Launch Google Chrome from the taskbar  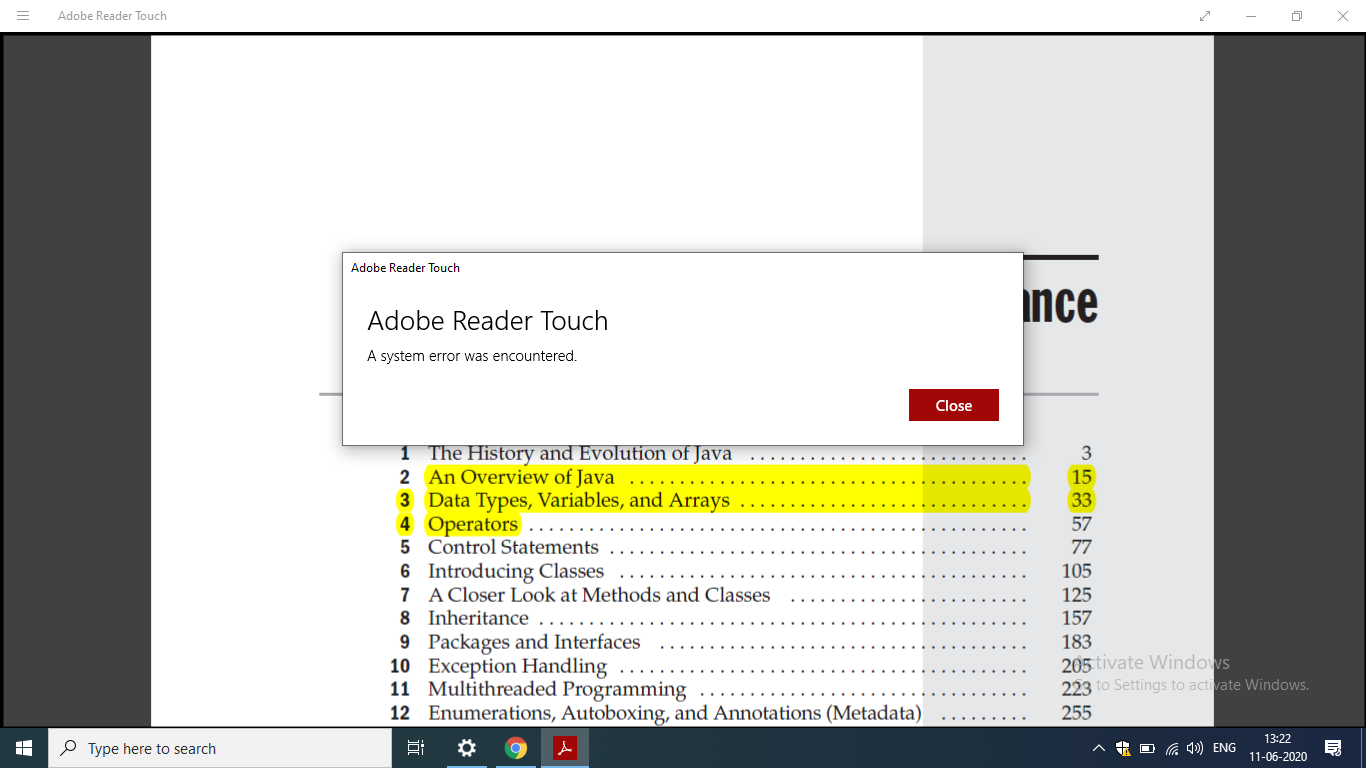point(516,747)
